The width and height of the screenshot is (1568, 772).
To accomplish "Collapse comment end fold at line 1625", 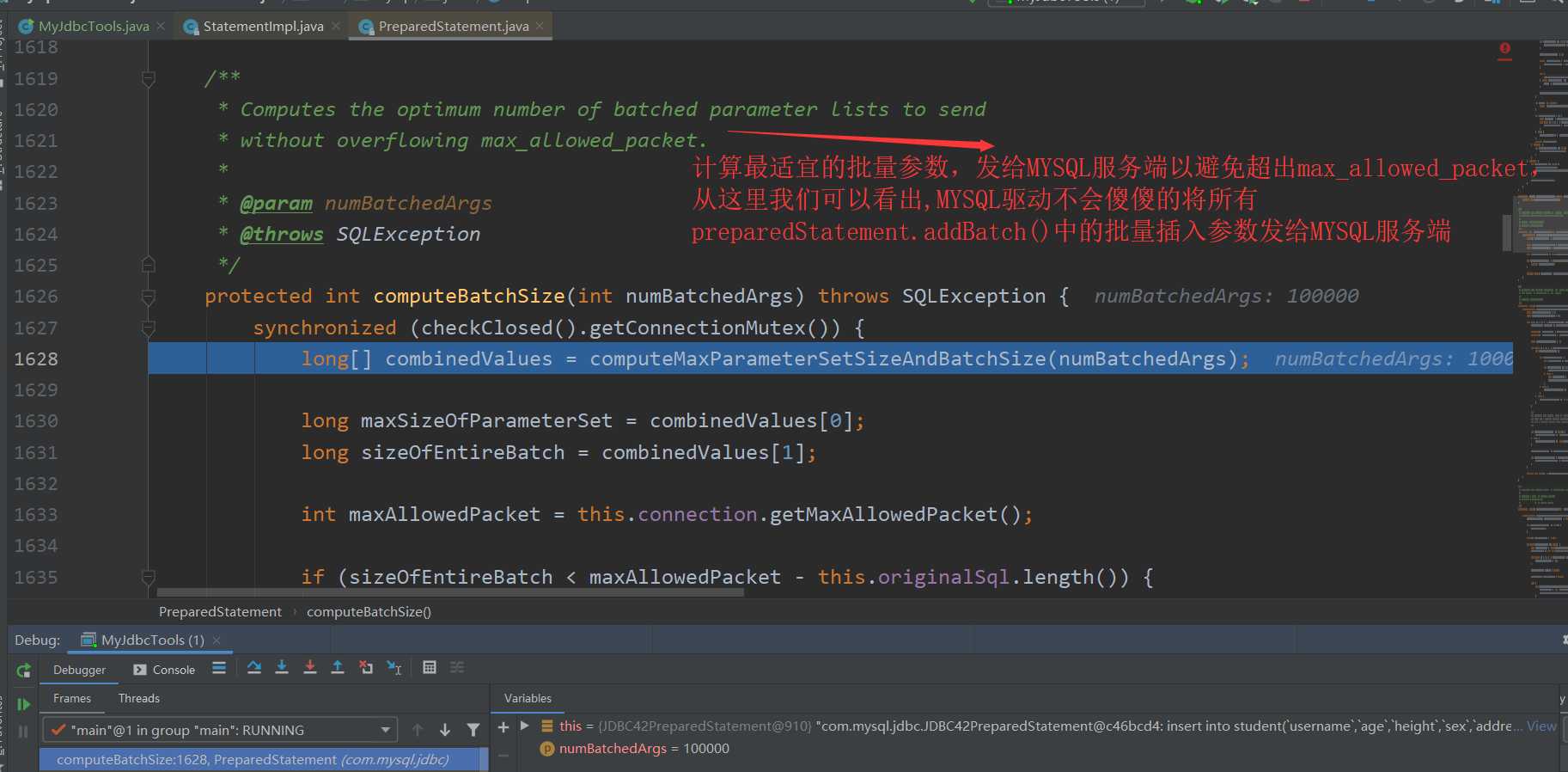I will pyautogui.click(x=148, y=264).
